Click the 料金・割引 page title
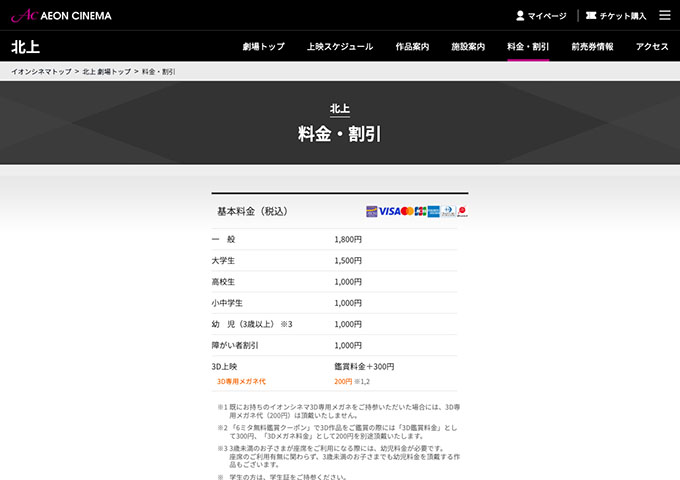 coord(340,134)
